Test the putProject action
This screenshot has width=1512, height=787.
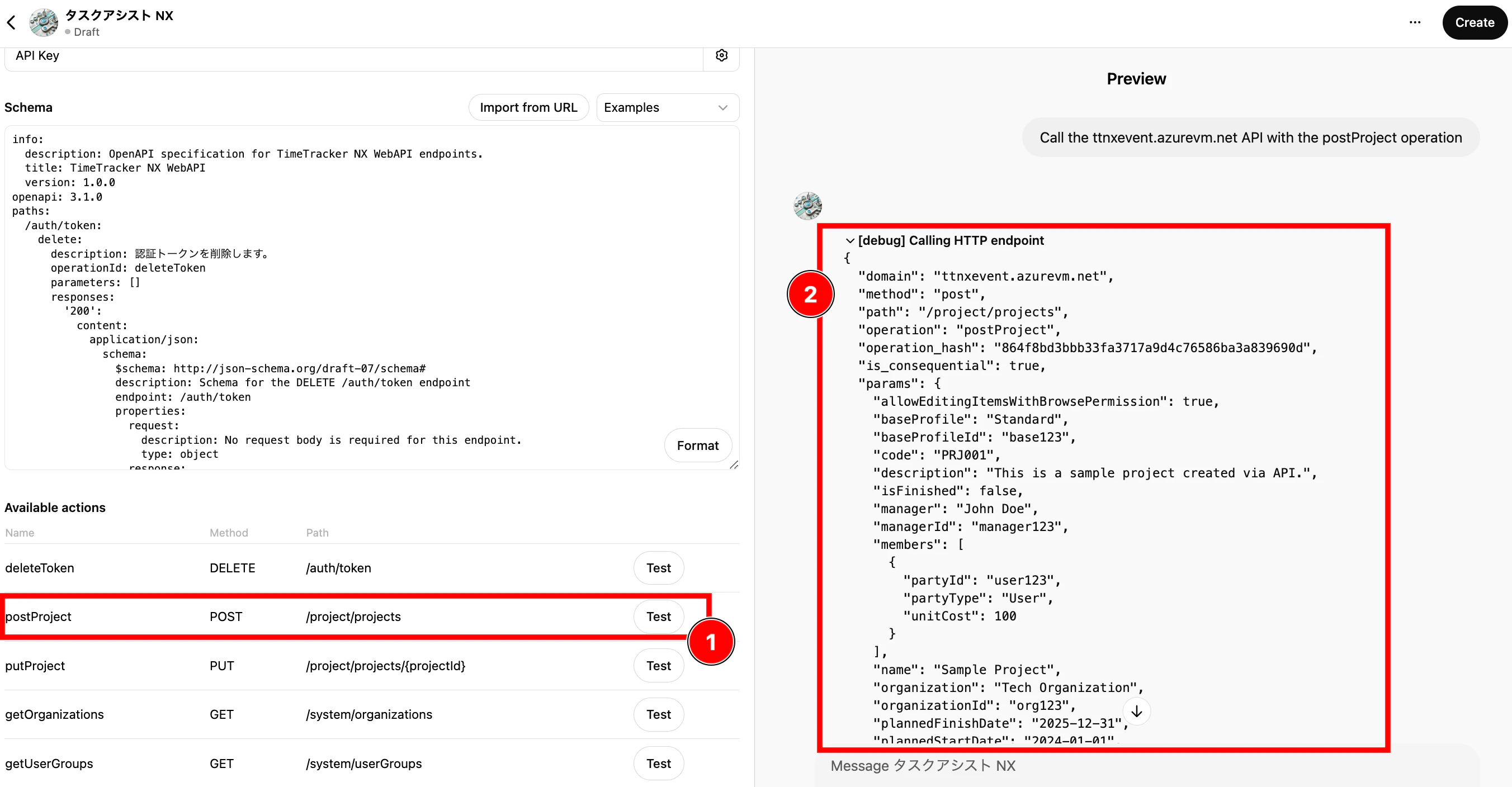point(658,666)
